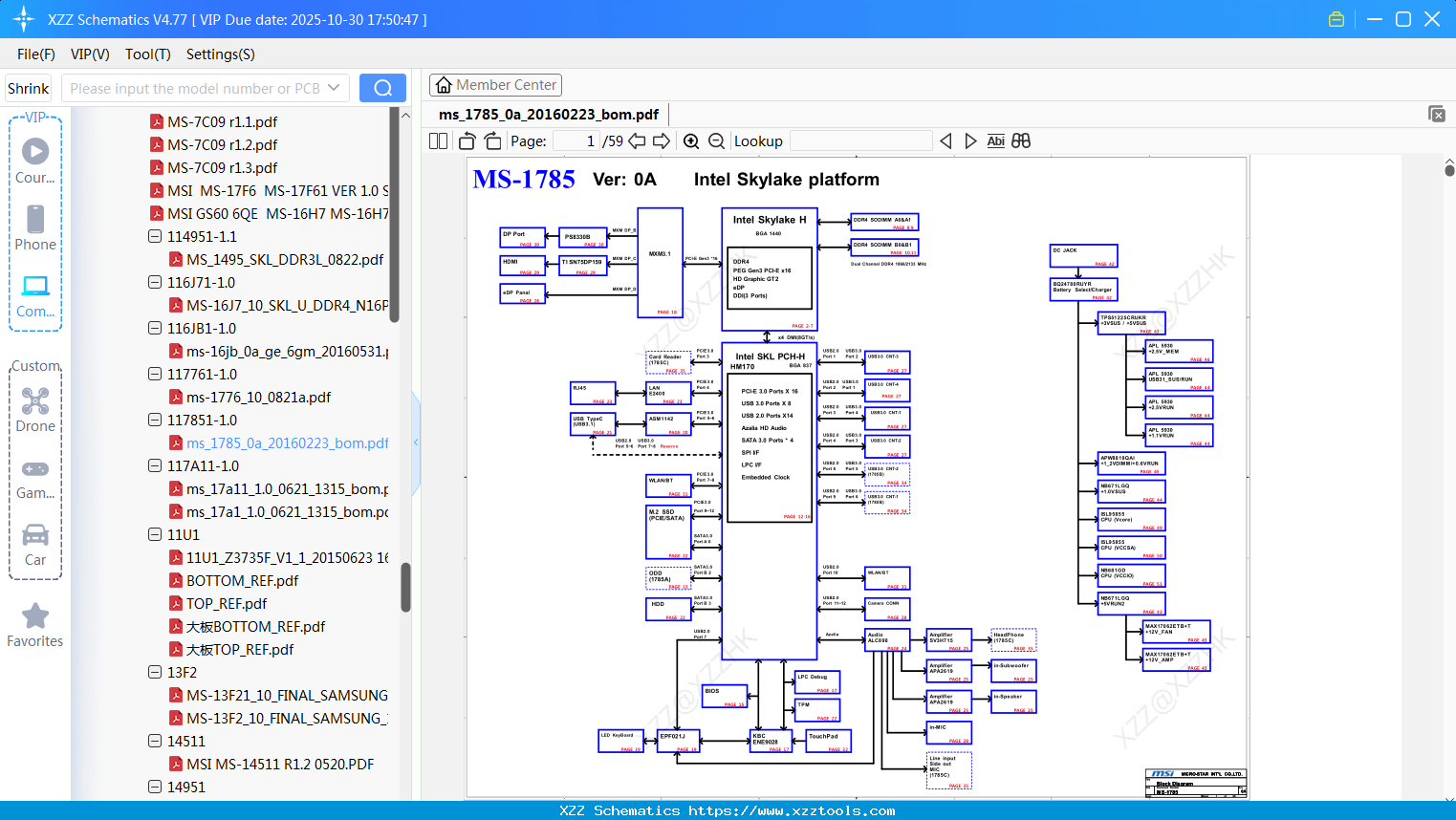Image resolution: width=1456 pixels, height=820 pixels.
Task: Open the VIP(V) menu
Action: (x=90, y=54)
